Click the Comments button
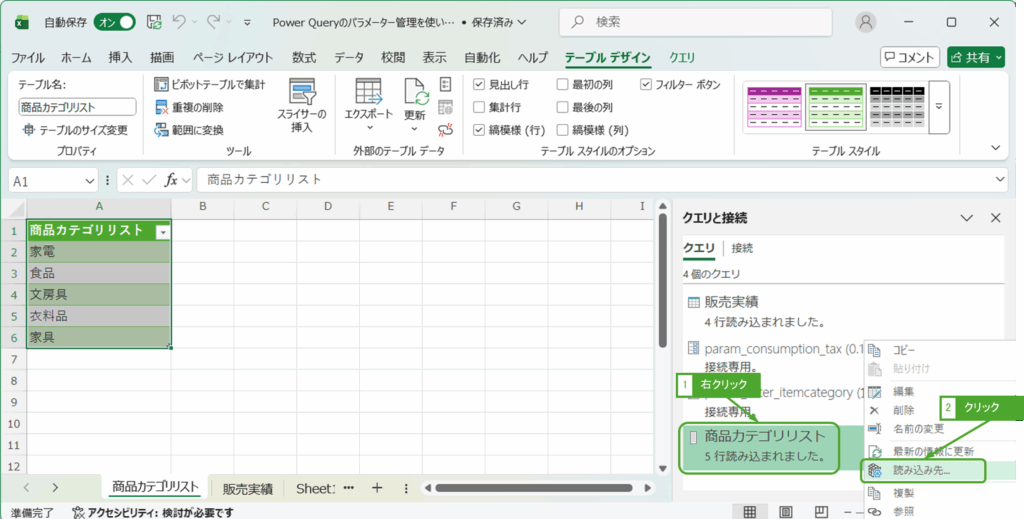 (909, 57)
